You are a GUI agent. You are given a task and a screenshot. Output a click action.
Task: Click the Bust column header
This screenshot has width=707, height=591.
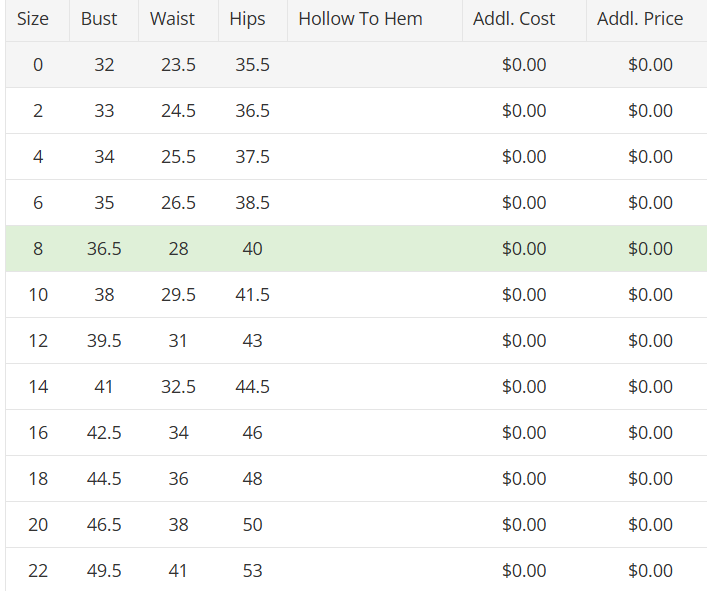tap(99, 19)
